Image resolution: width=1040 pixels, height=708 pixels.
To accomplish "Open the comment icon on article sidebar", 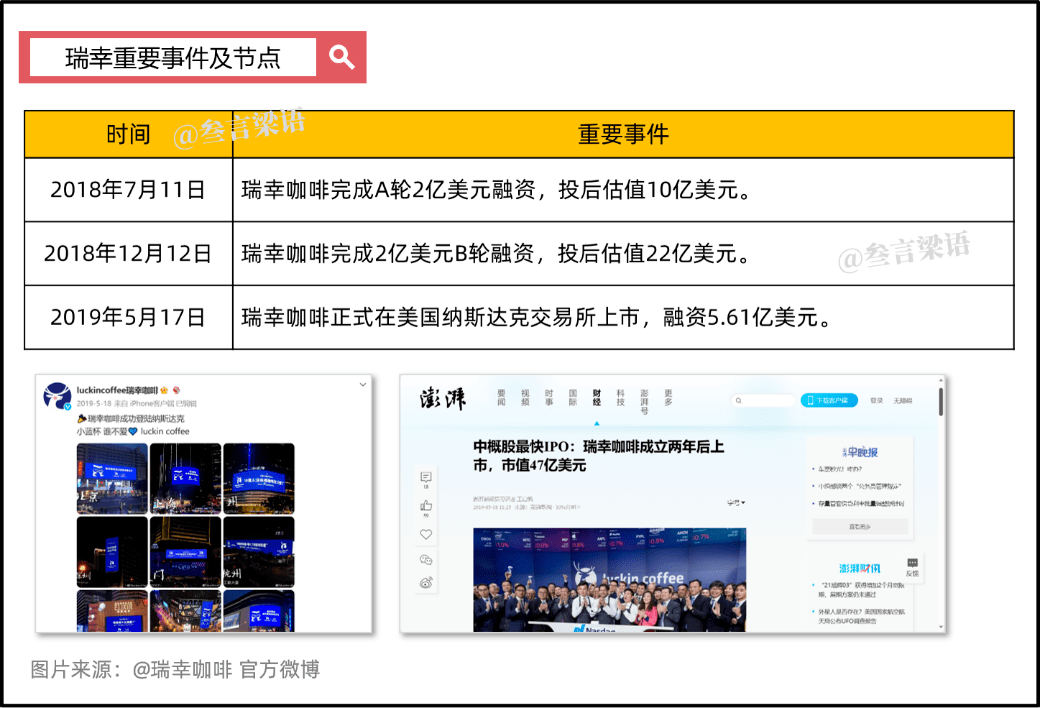I will pos(426,478).
